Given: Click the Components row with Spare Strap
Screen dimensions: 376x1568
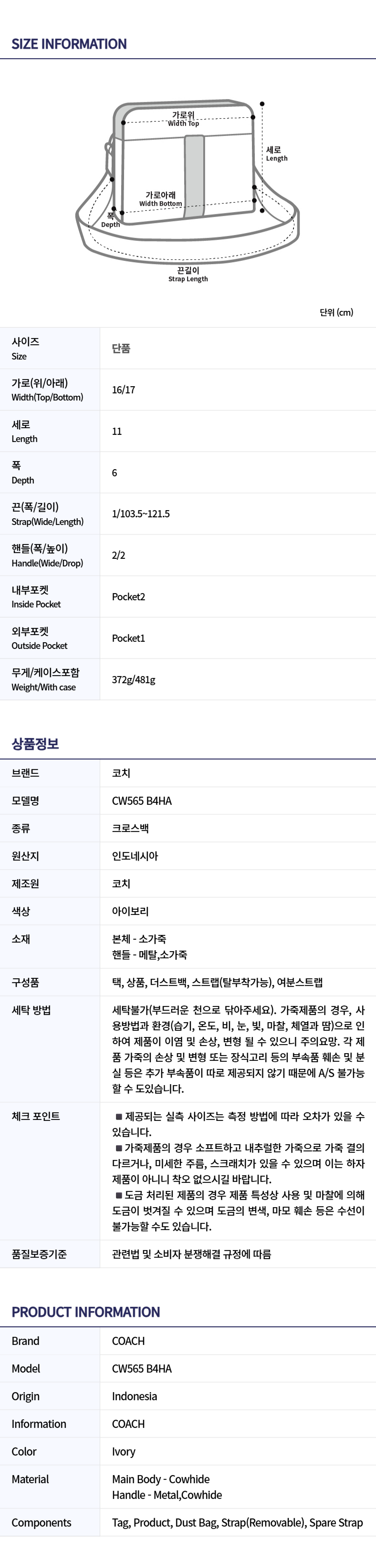Looking at the screenshot, I should coord(188,1522).
